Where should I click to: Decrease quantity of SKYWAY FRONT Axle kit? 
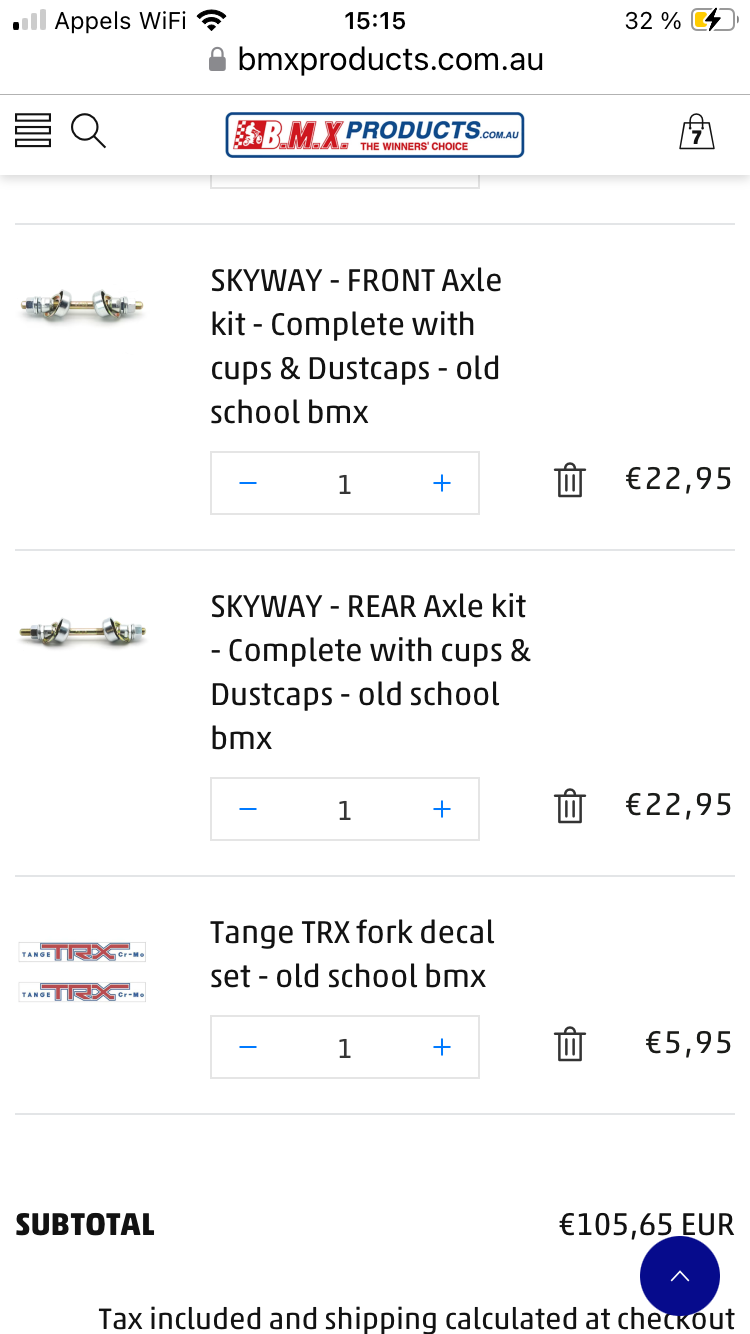(249, 484)
